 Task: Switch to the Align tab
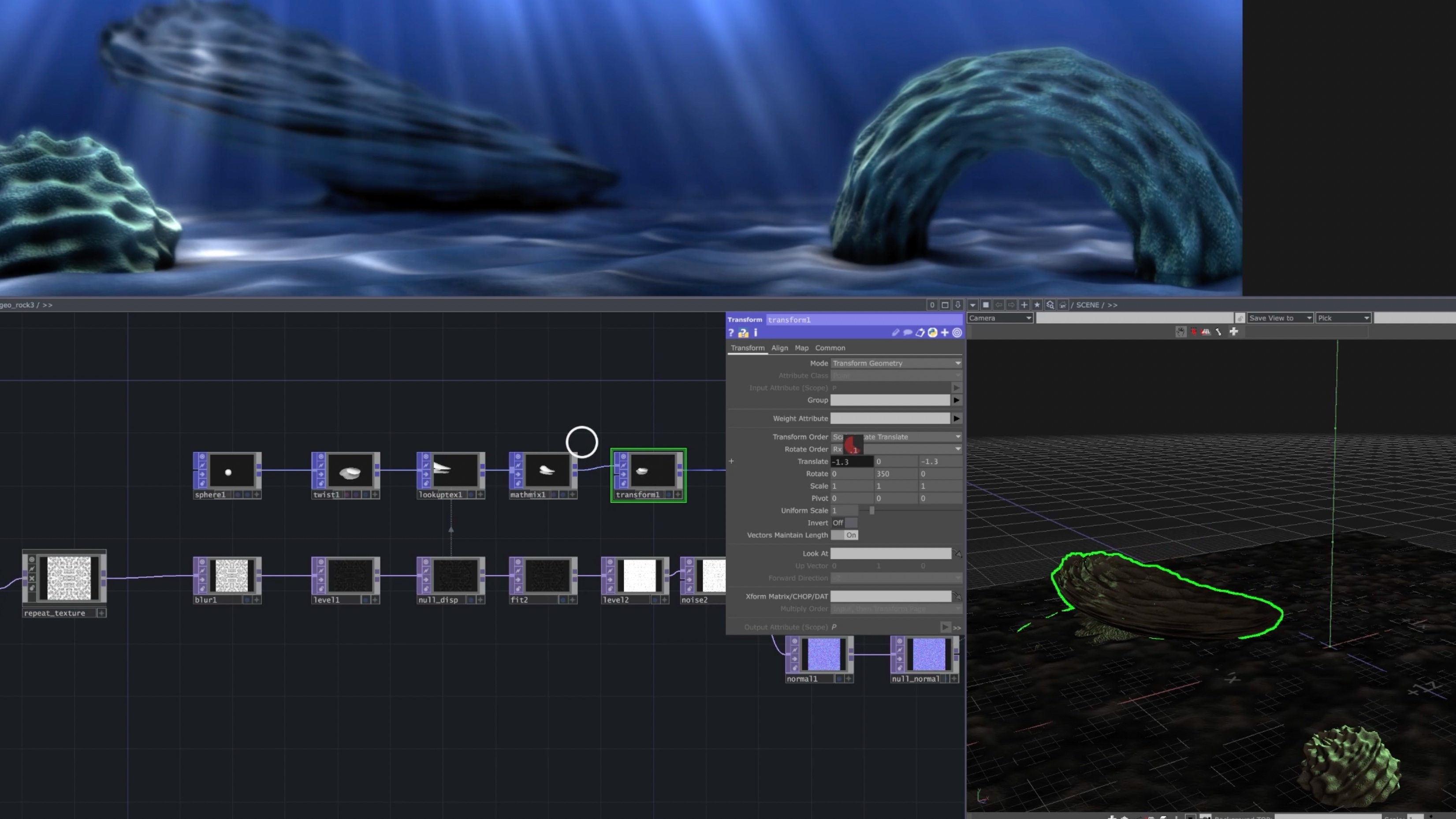779,348
